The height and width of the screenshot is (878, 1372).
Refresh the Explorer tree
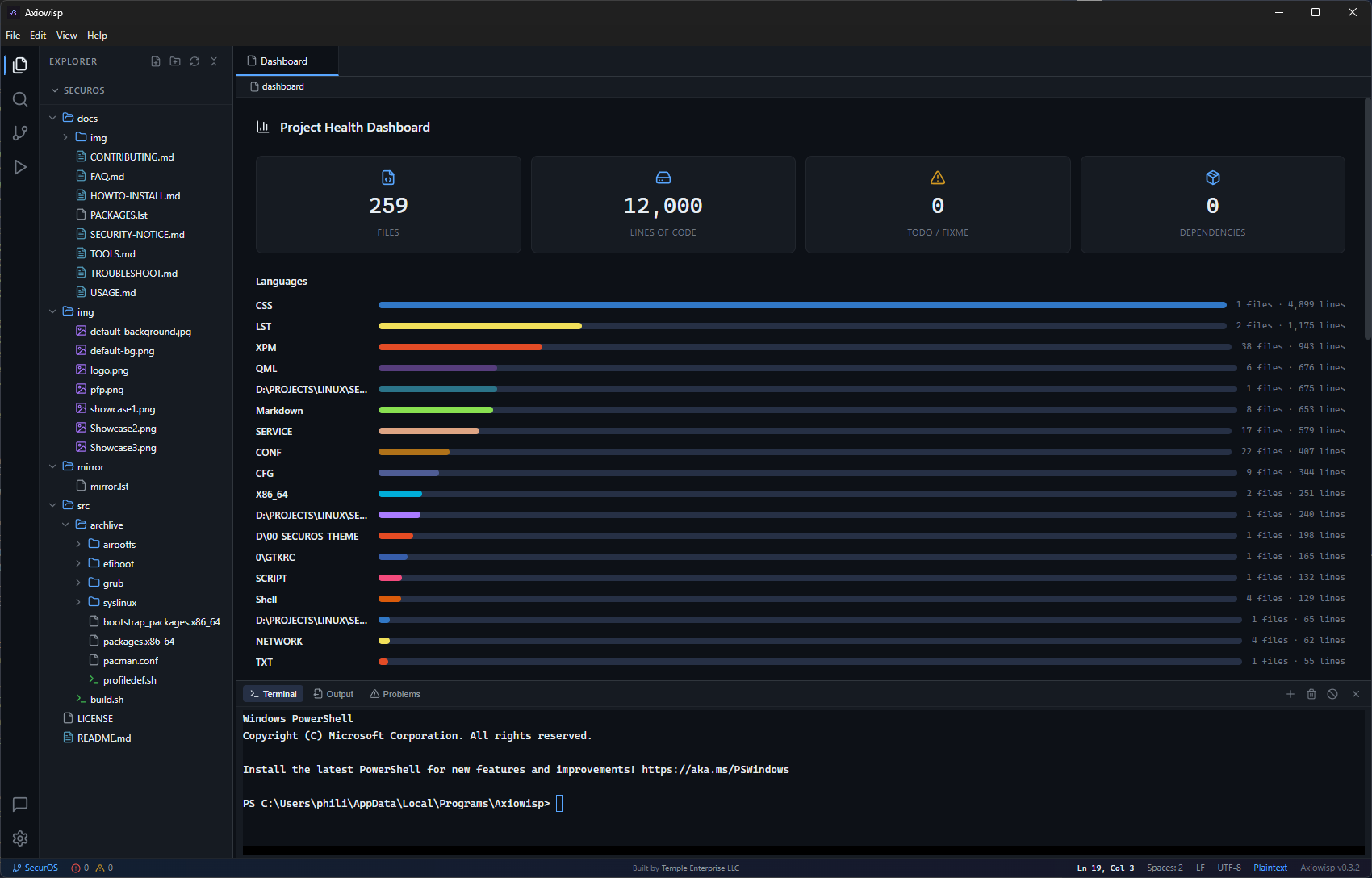point(195,61)
